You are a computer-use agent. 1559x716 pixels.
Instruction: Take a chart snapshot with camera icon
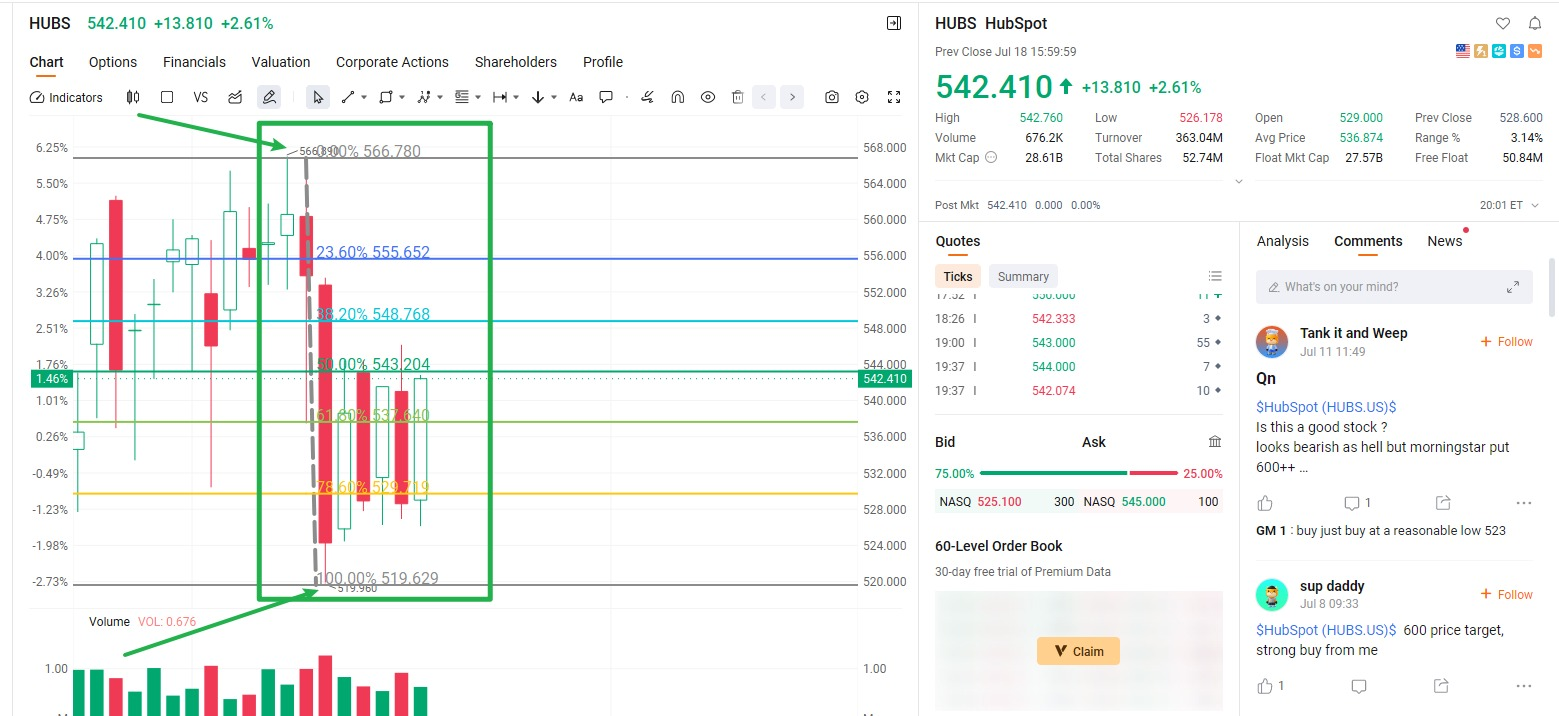[x=832, y=97]
